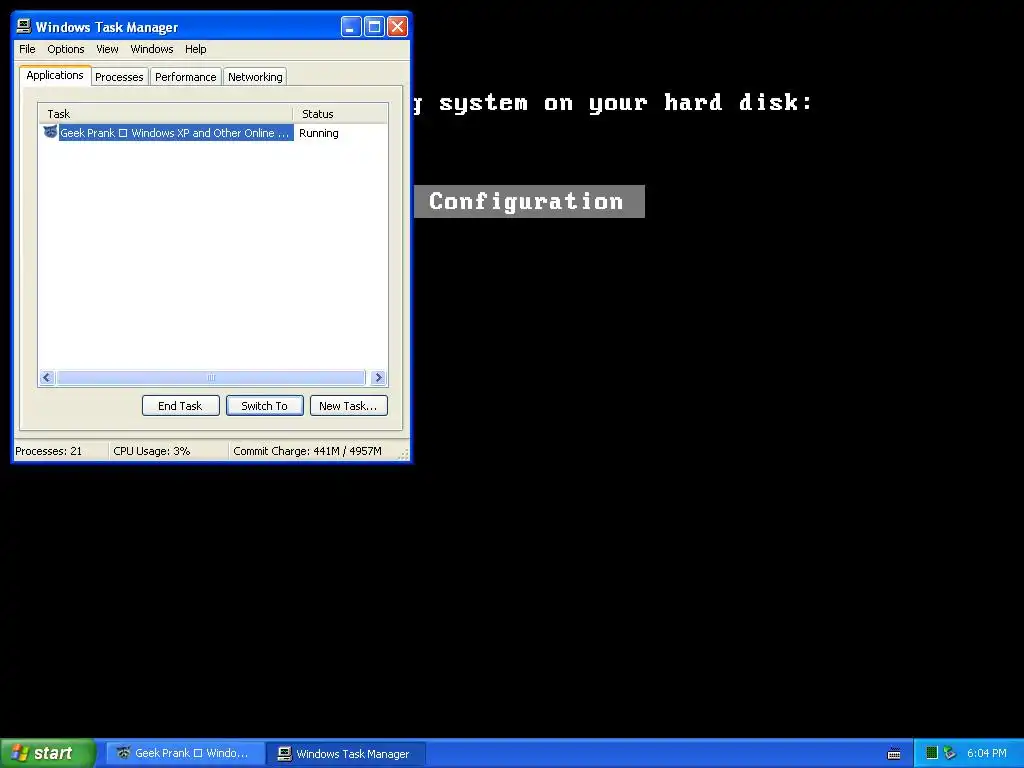The height and width of the screenshot is (768, 1024).
Task: Minimize the Task Manager window
Action: (351, 27)
